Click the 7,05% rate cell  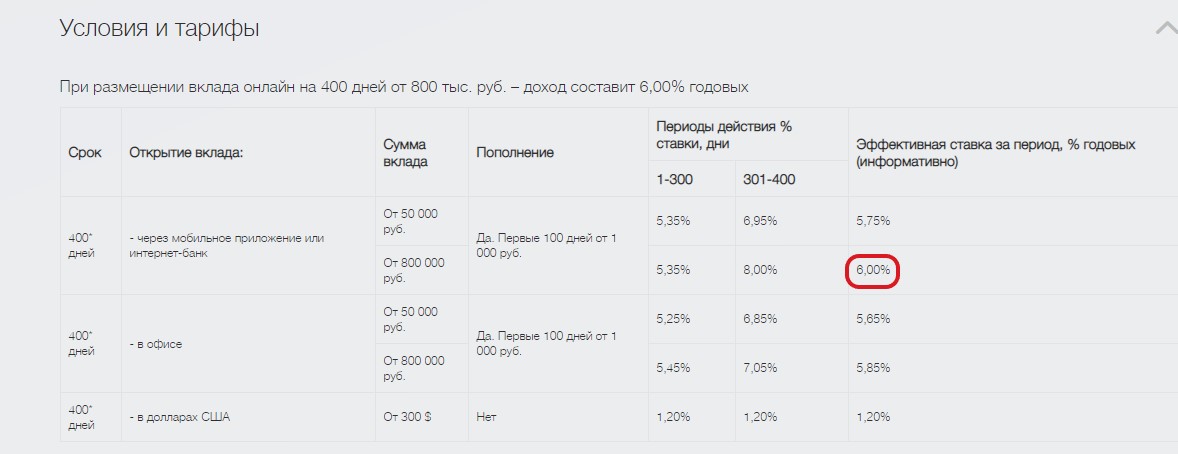(760, 368)
